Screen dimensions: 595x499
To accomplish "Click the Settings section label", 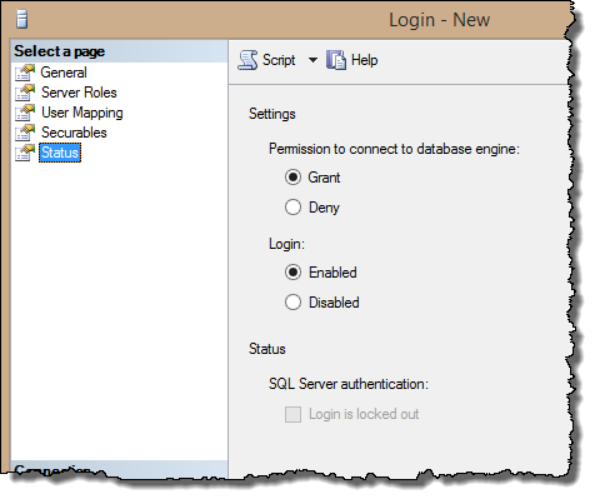I will pos(272,114).
